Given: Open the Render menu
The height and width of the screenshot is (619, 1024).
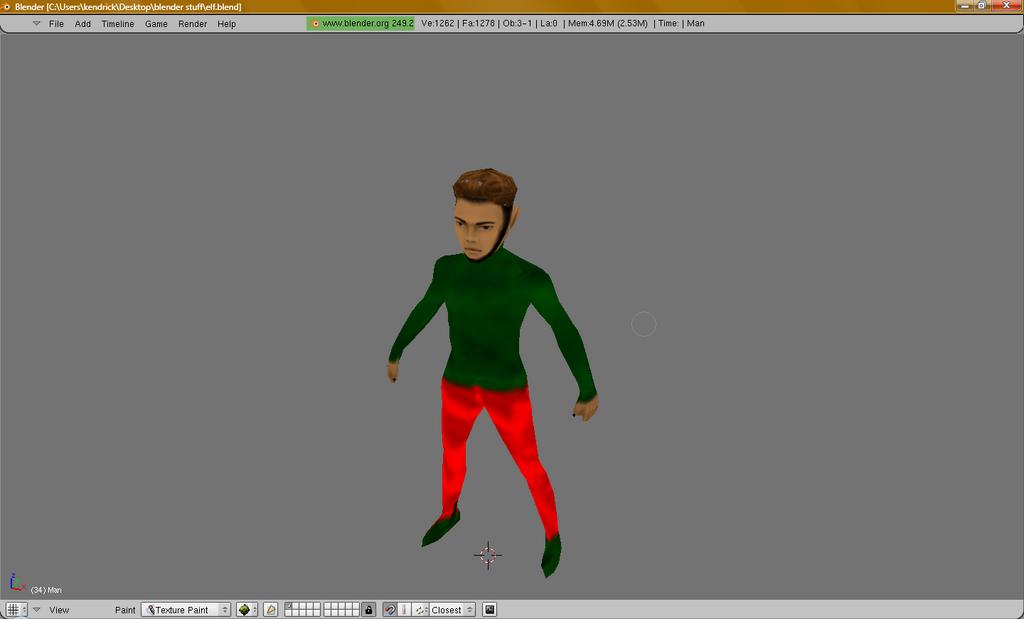Looking at the screenshot, I should tap(193, 24).
